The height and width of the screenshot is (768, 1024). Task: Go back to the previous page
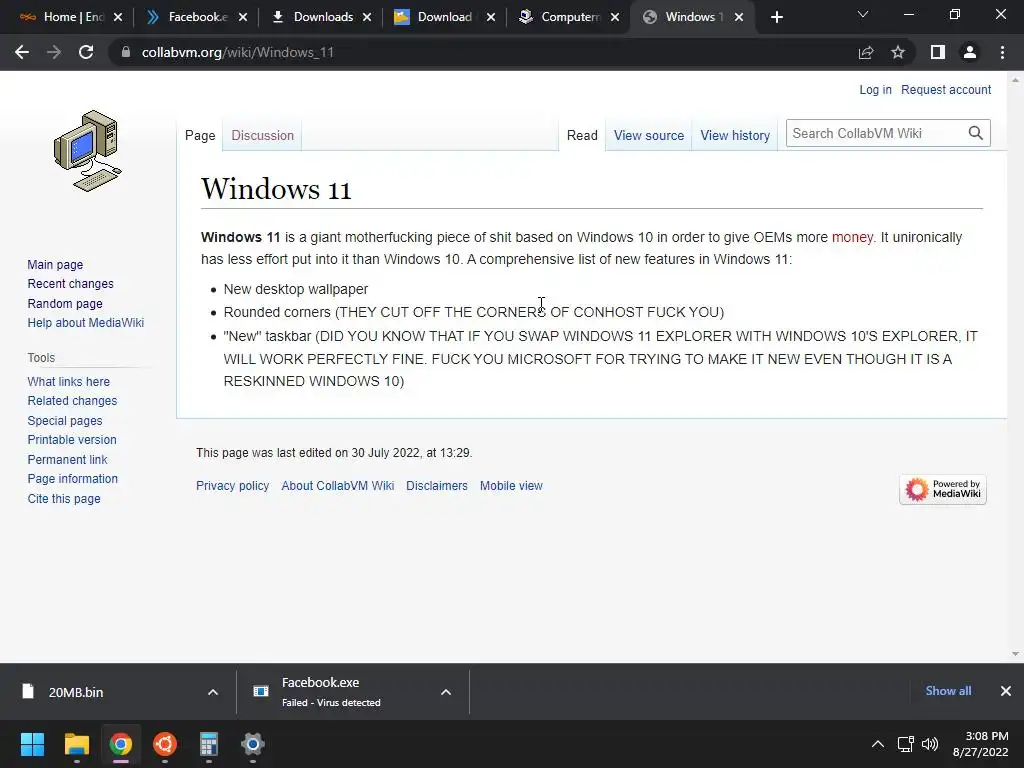pos(22,52)
